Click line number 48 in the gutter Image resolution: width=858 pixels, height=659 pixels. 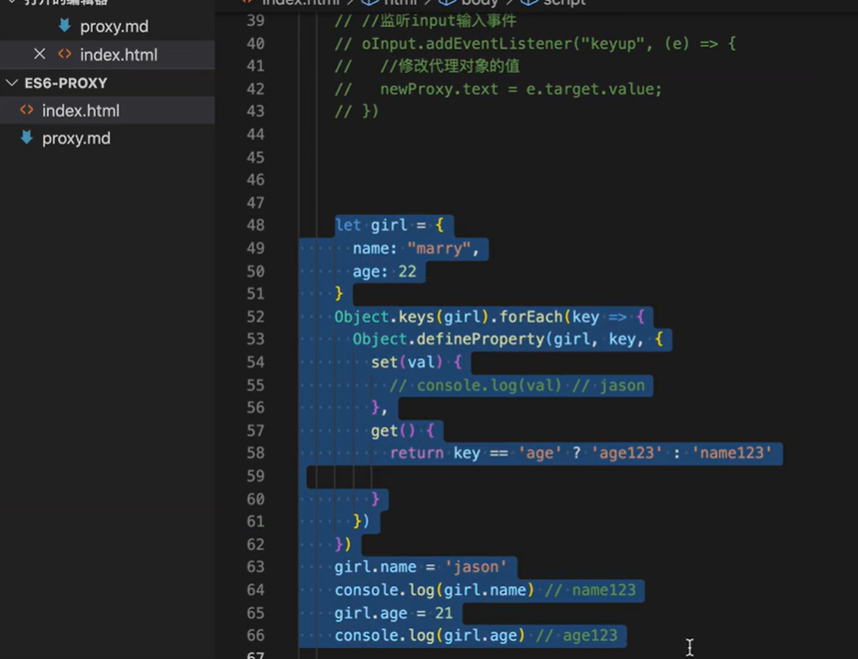click(x=256, y=225)
